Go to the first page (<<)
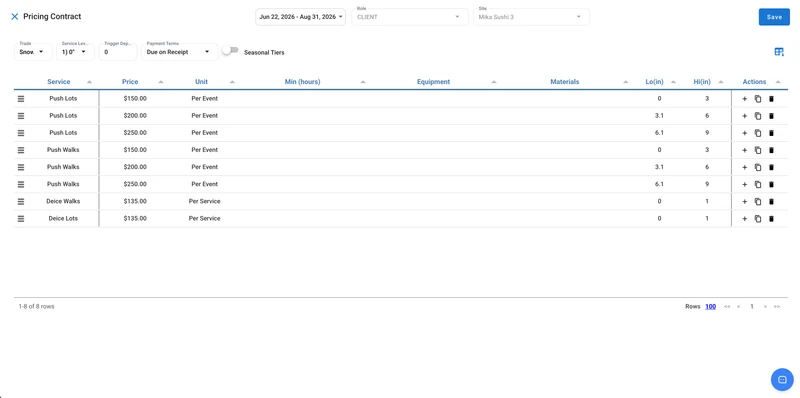 pyautogui.click(x=727, y=307)
